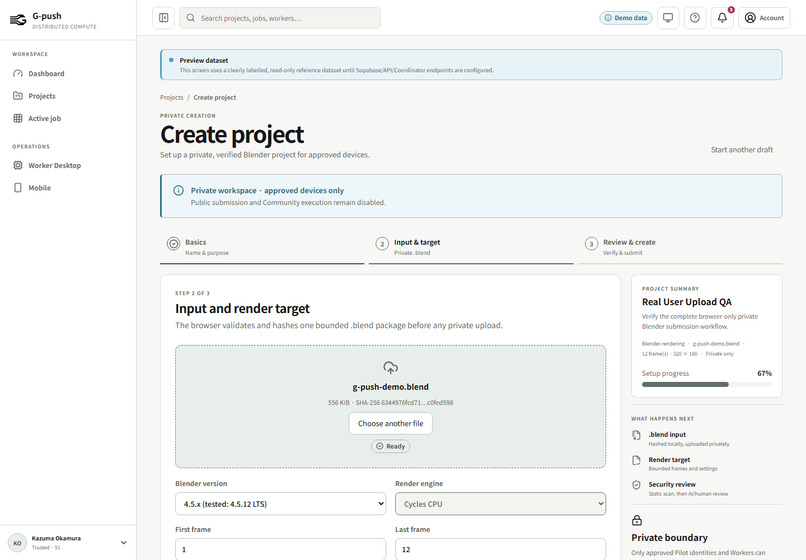Open the Blender version dropdown
Screen dimensions: 806x560
point(281,504)
